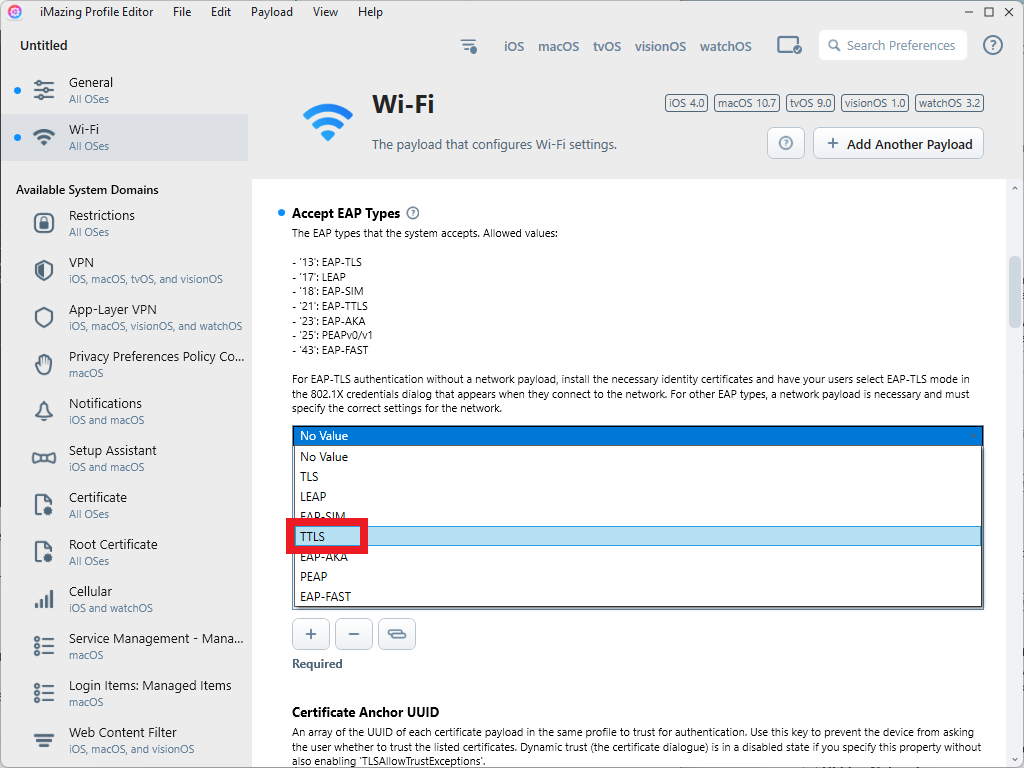
Task: Open the File menu
Action: click(182, 12)
